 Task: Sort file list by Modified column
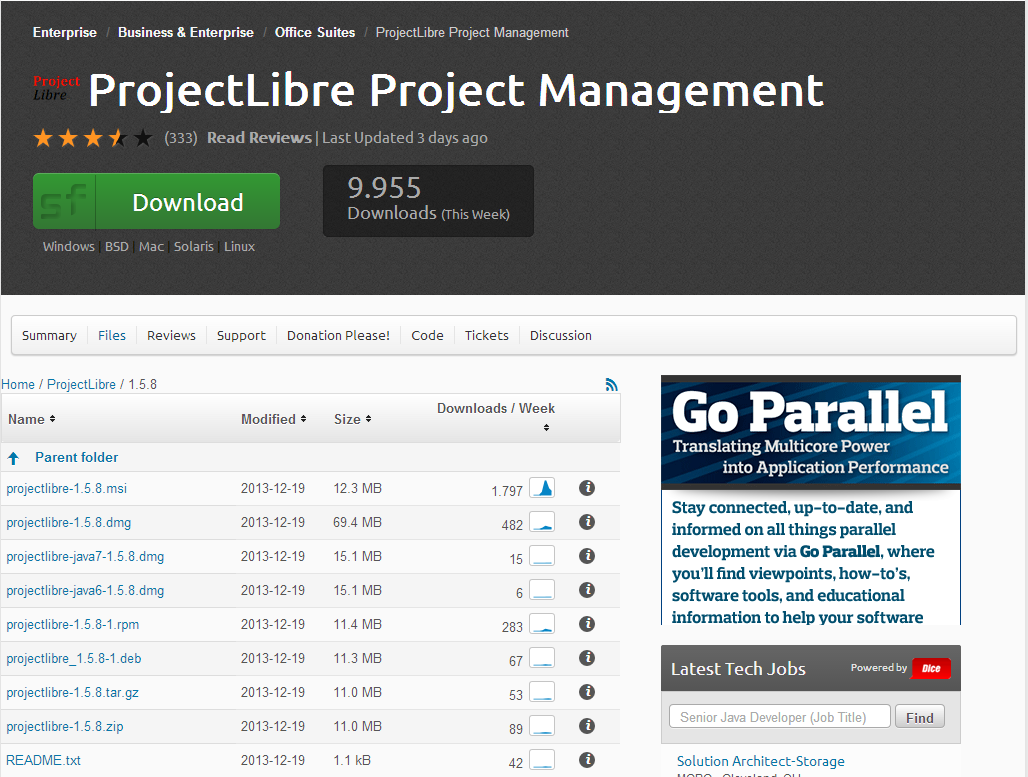[x=273, y=420]
